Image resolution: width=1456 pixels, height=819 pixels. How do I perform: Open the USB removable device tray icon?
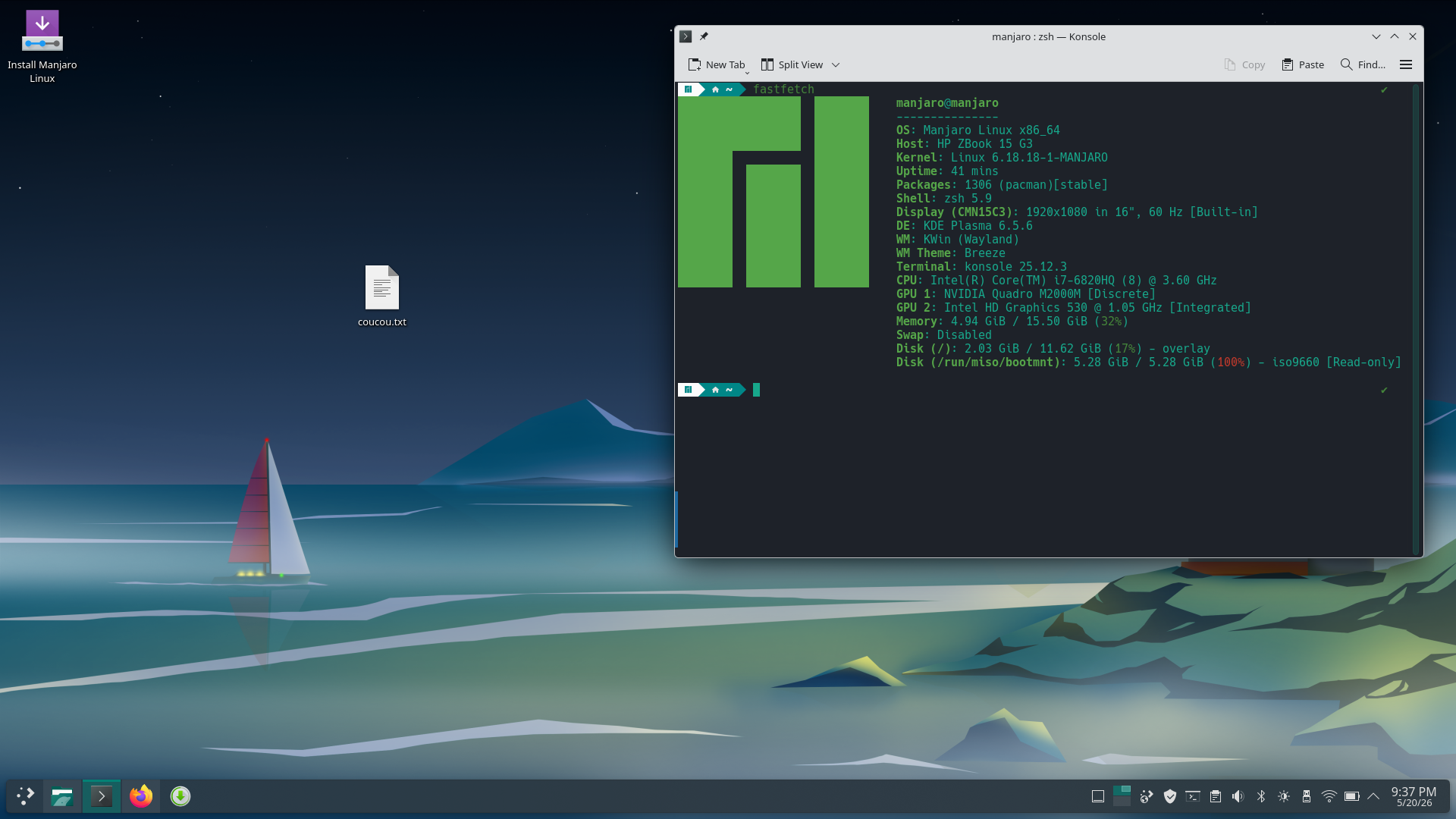(1307, 796)
